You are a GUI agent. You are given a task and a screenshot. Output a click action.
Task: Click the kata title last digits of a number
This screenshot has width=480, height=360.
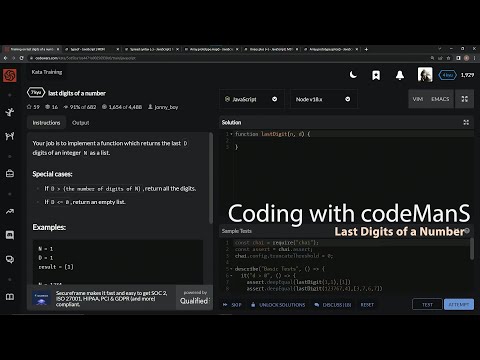77,93
